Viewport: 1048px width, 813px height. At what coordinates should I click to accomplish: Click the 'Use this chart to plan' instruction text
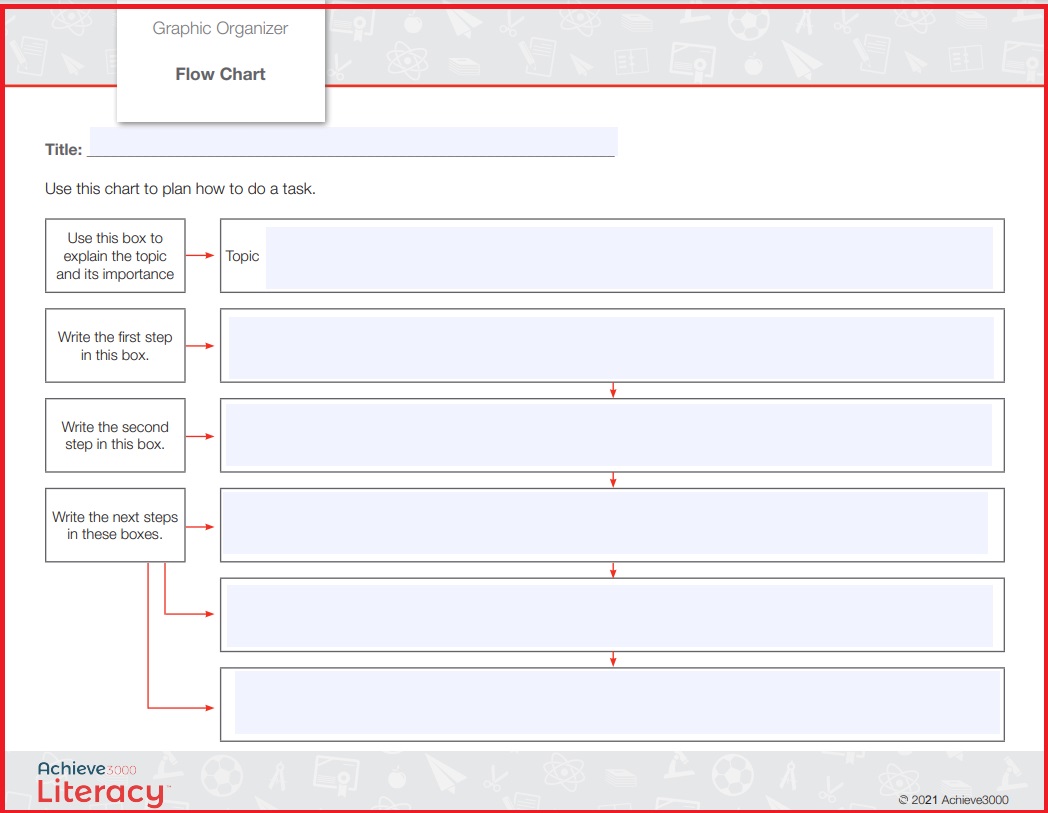(180, 189)
